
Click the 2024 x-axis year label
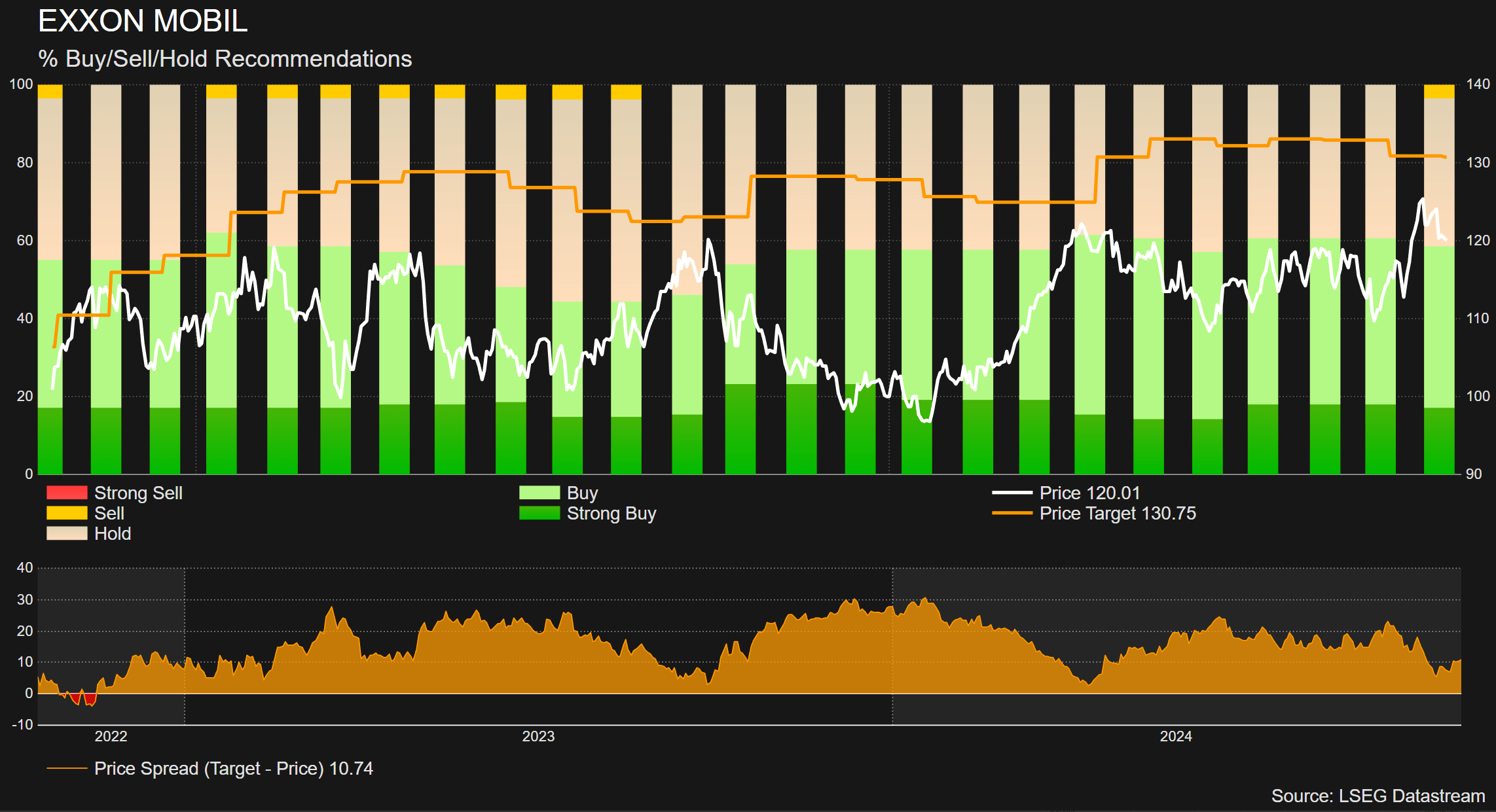click(1176, 736)
